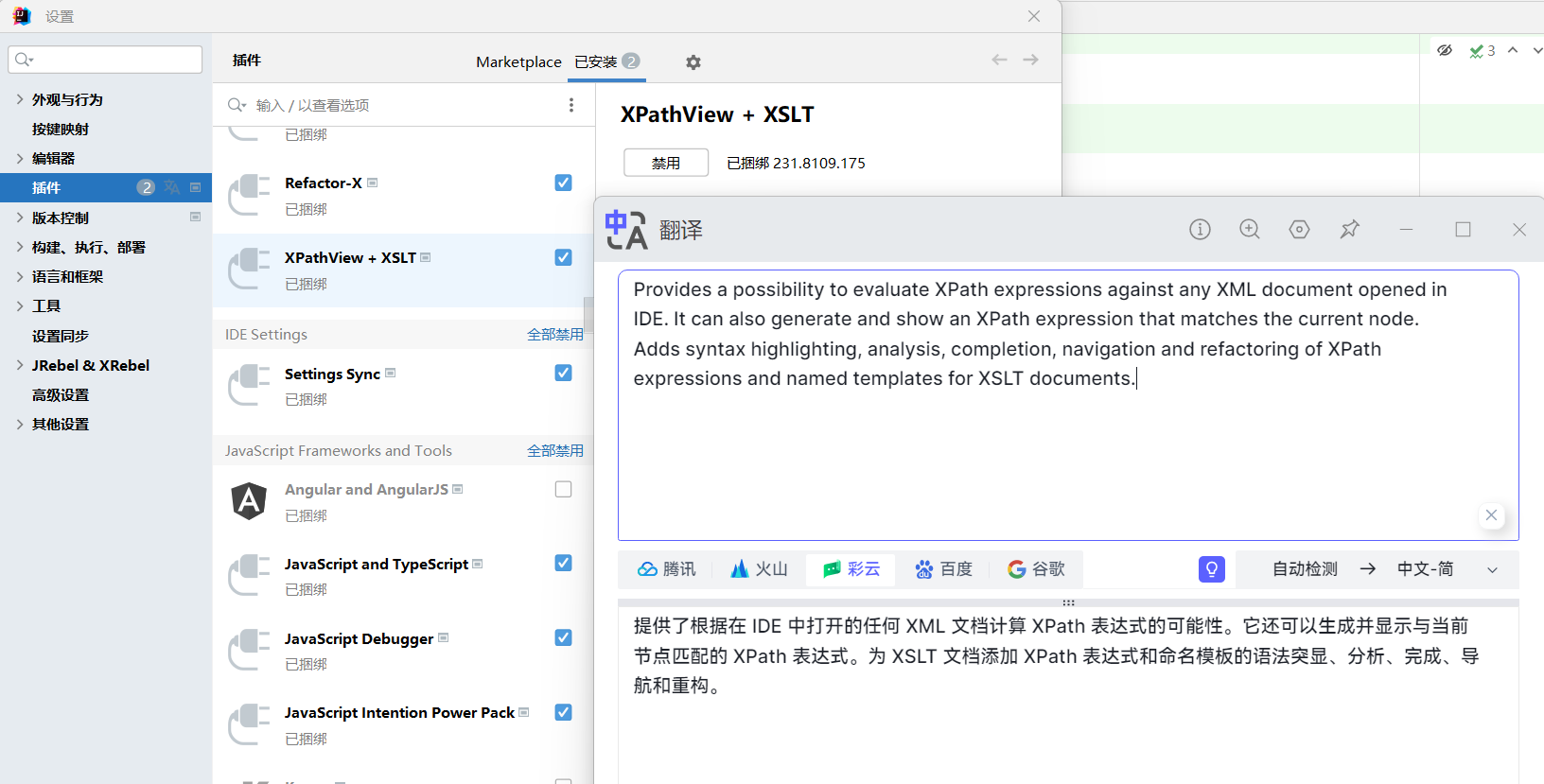The height and width of the screenshot is (784, 1544).
Task: Click 全部禁用 for IDE Settings
Action: pos(555,335)
